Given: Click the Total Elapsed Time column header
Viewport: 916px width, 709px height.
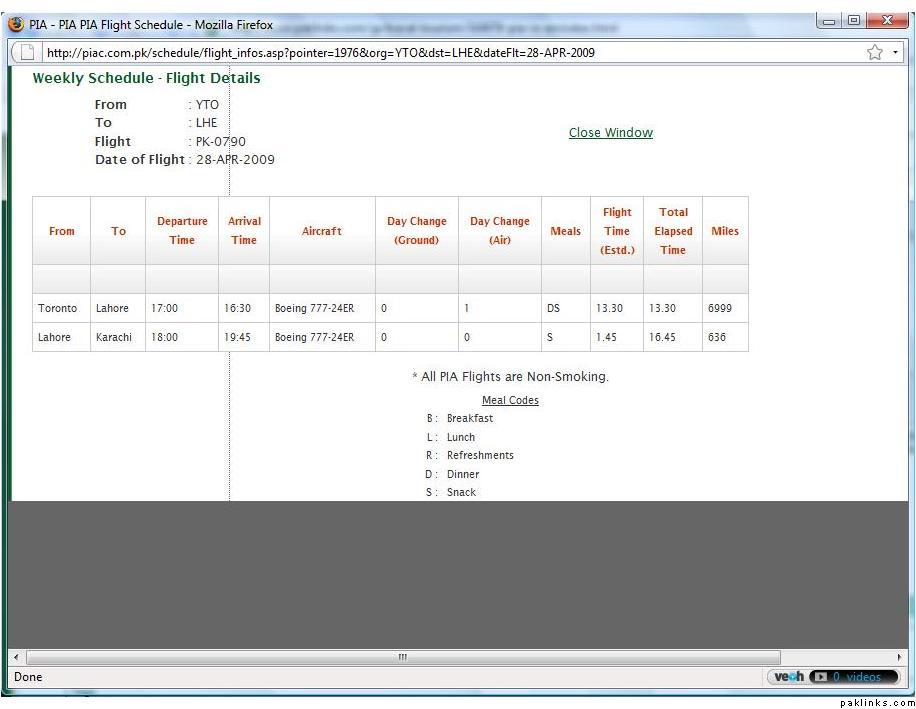Looking at the screenshot, I should 673,231.
